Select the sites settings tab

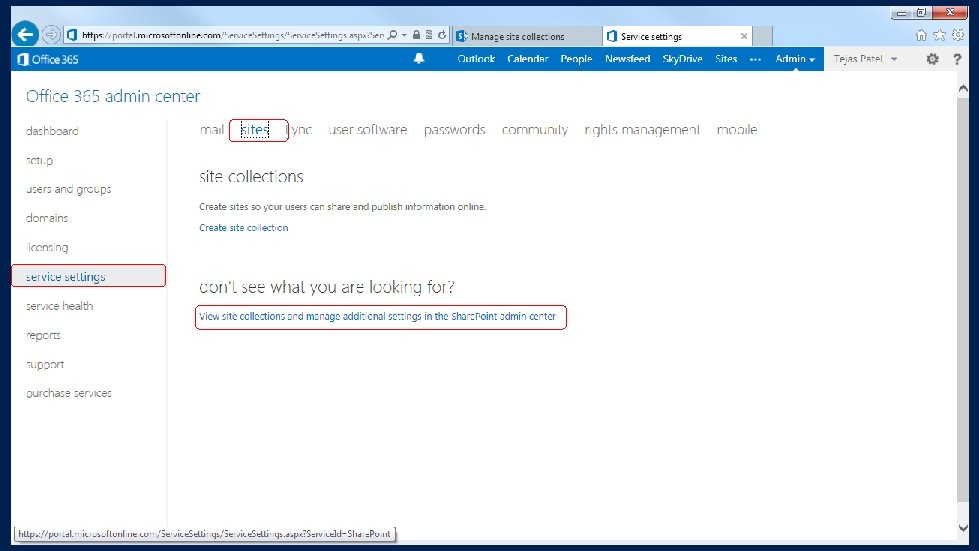pyautogui.click(x=255, y=130)
